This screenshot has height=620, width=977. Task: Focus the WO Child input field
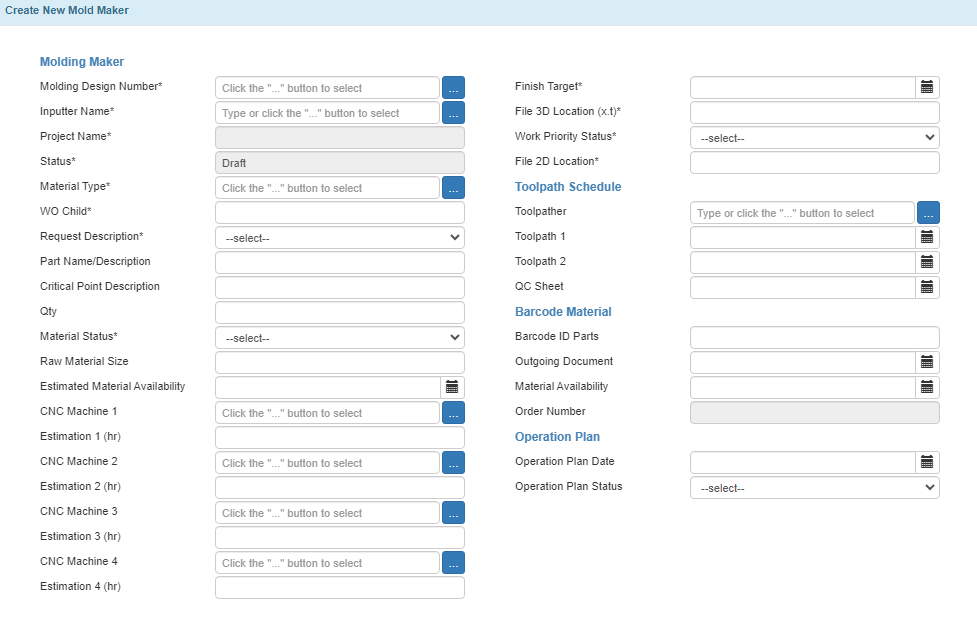point(340,212)
